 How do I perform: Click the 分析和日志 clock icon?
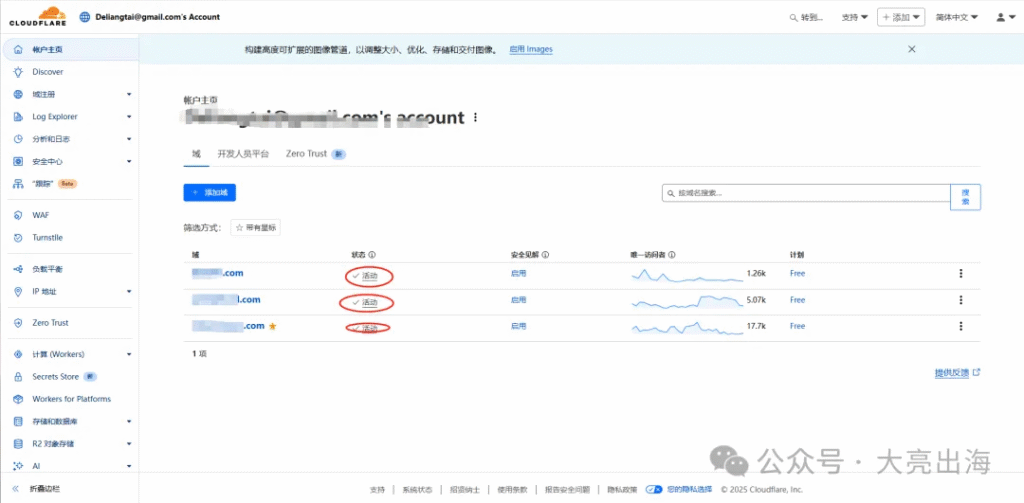[x=18, y=139]
